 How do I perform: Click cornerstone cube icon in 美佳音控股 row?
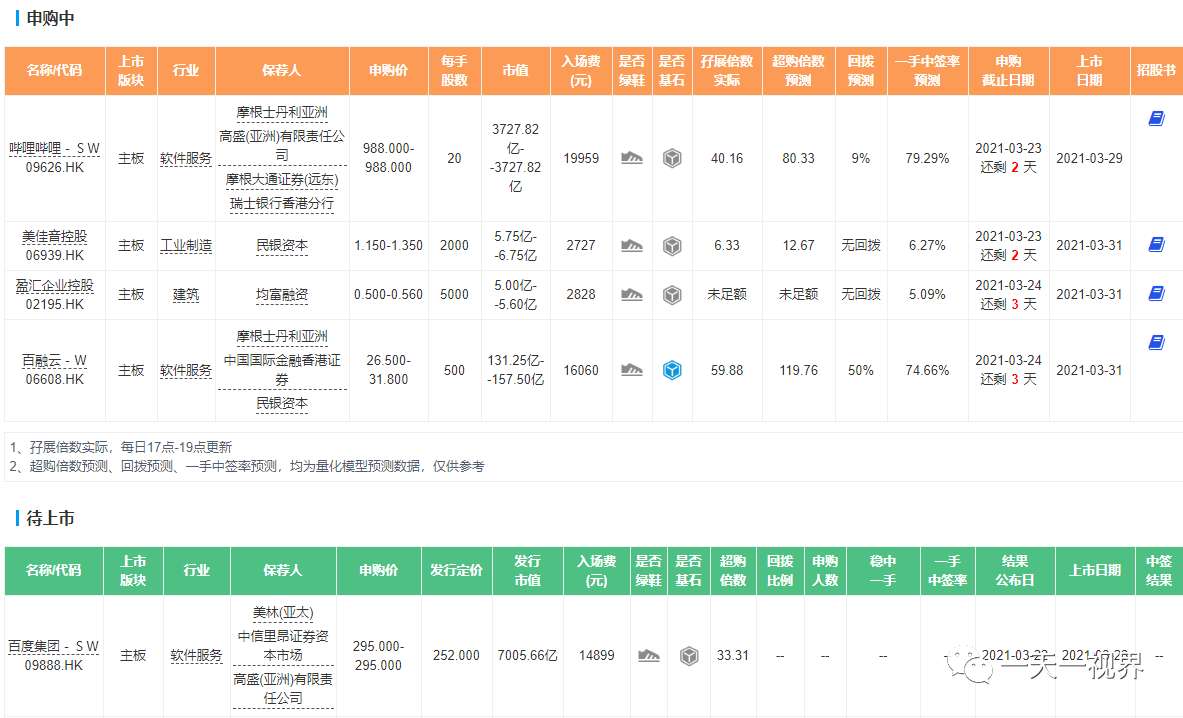coord(671,246)
